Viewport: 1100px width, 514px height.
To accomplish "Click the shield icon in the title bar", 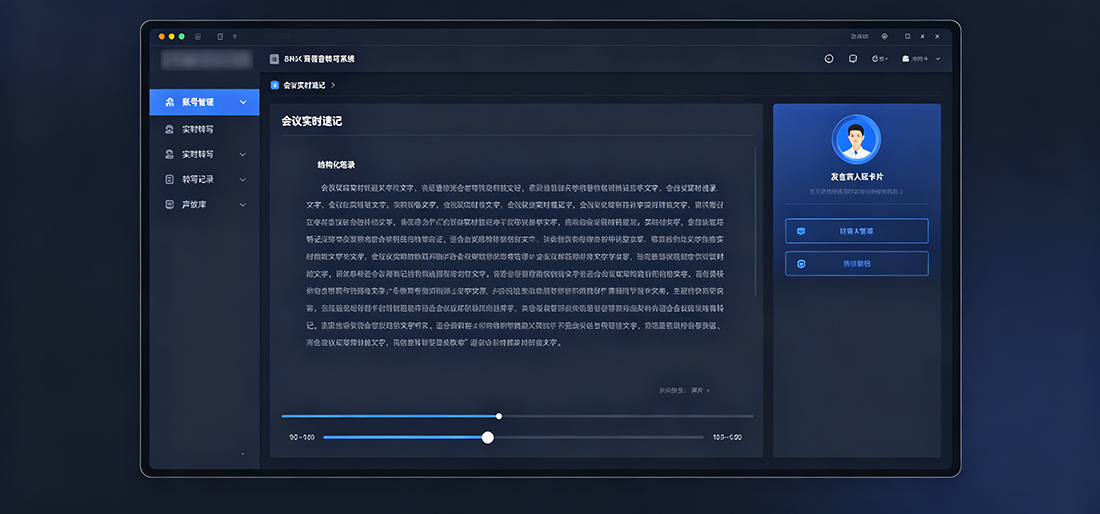I will pos(198,36).
